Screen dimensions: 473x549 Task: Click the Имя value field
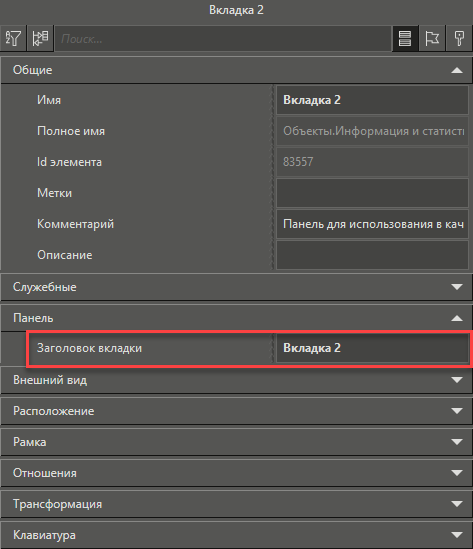(372, 100)
